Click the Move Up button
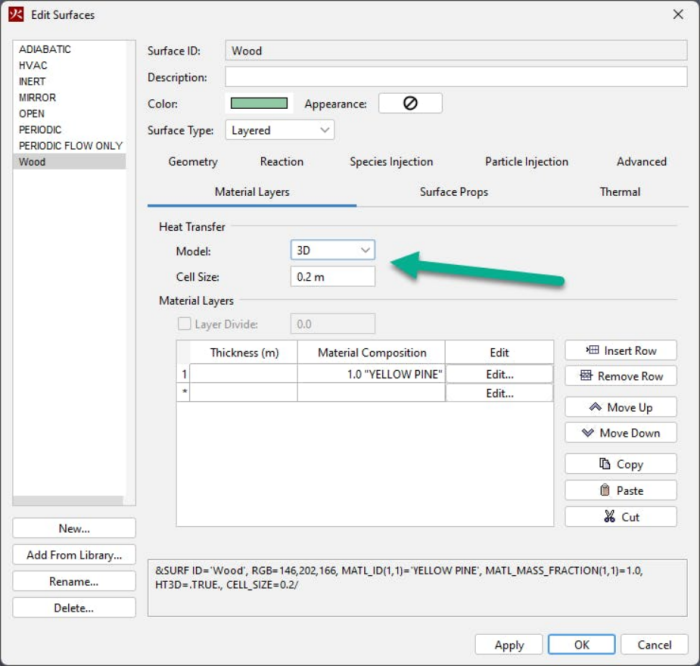Viewport: 700px width, 666px height. click(x=621, y=407)
